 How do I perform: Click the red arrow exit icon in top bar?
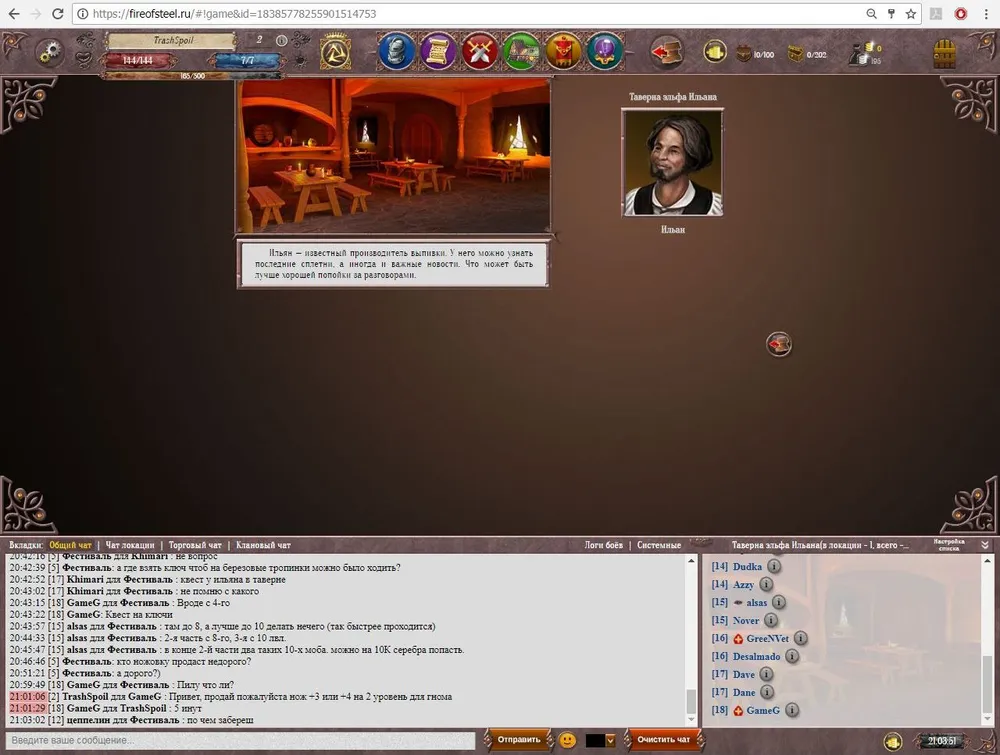(x=666, y=52)
